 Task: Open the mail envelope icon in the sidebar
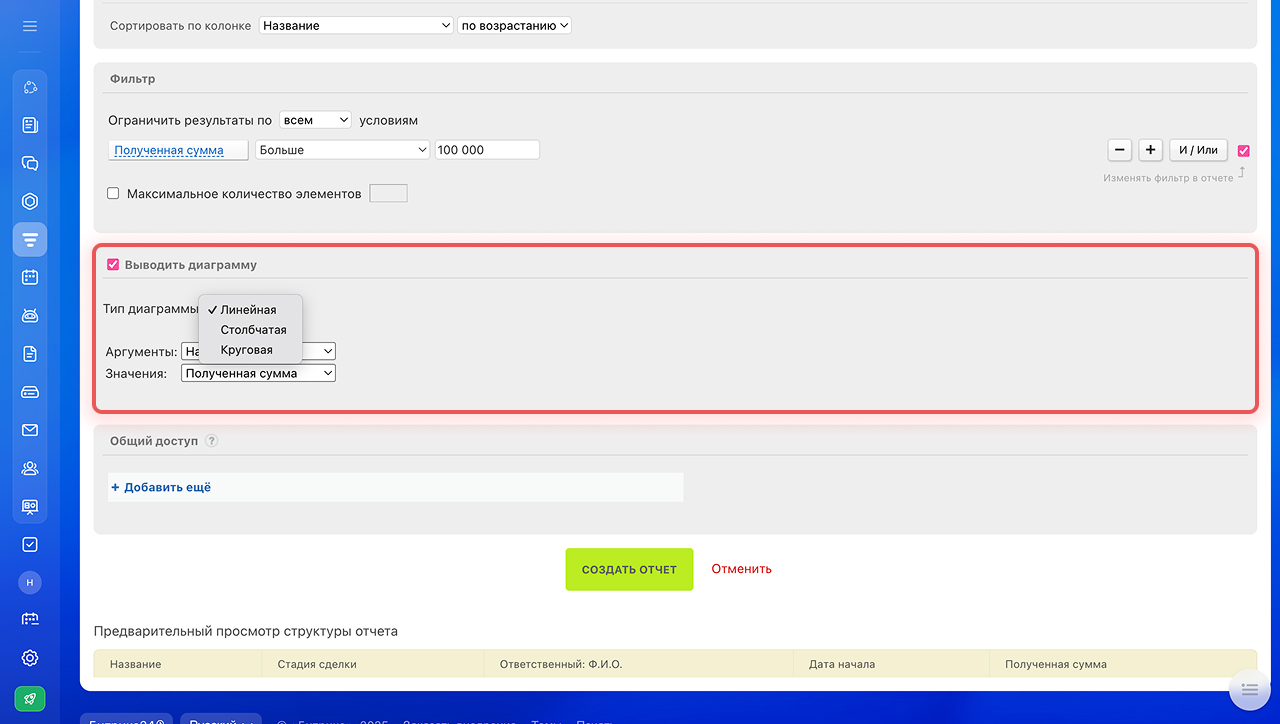point(30,430)
